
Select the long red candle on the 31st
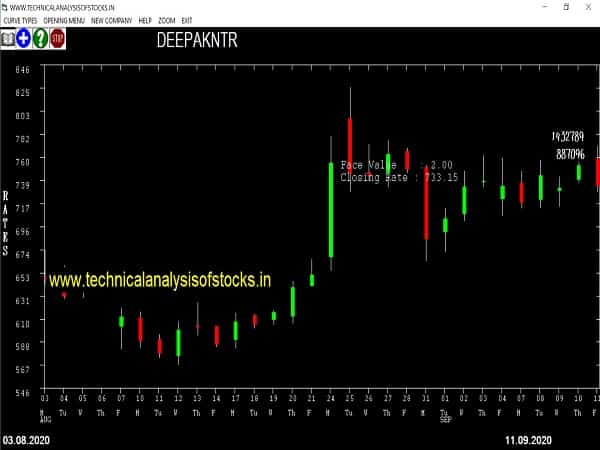426,203
